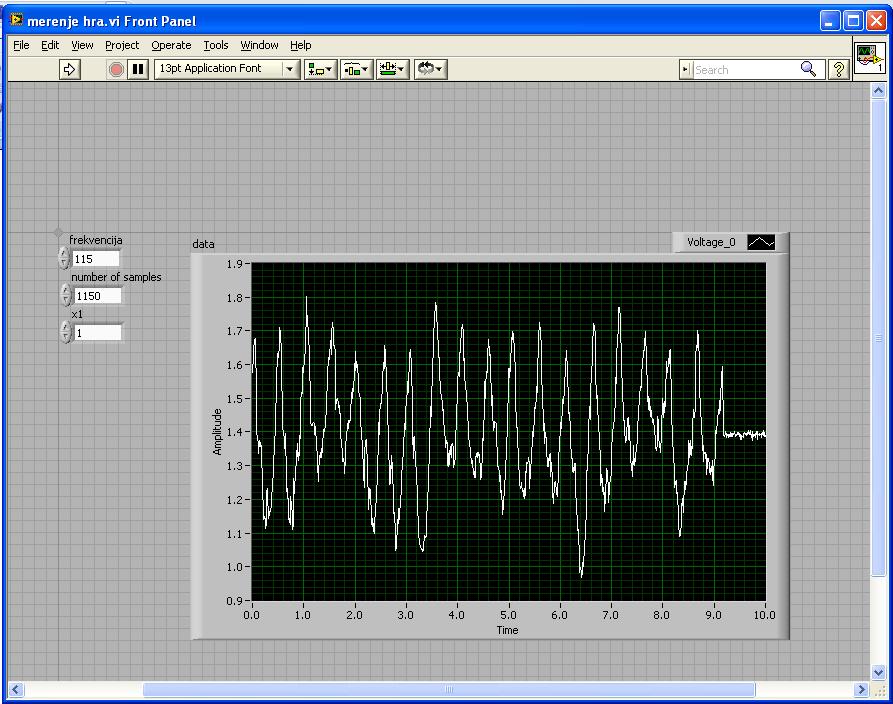The height and width of the screenshot is (704, 893).
Task: Click the Abort Execution stop button
Action: [116, 69]
